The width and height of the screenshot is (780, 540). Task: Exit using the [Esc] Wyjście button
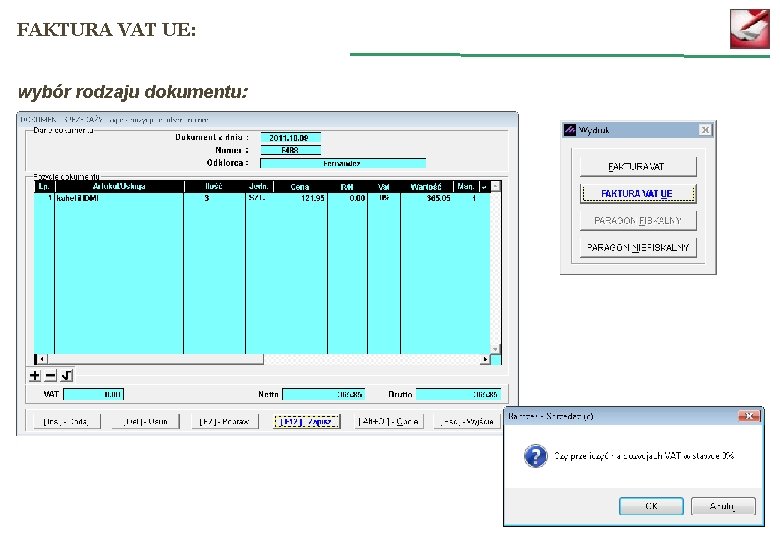pyautogui.click(x=467, y=422)
